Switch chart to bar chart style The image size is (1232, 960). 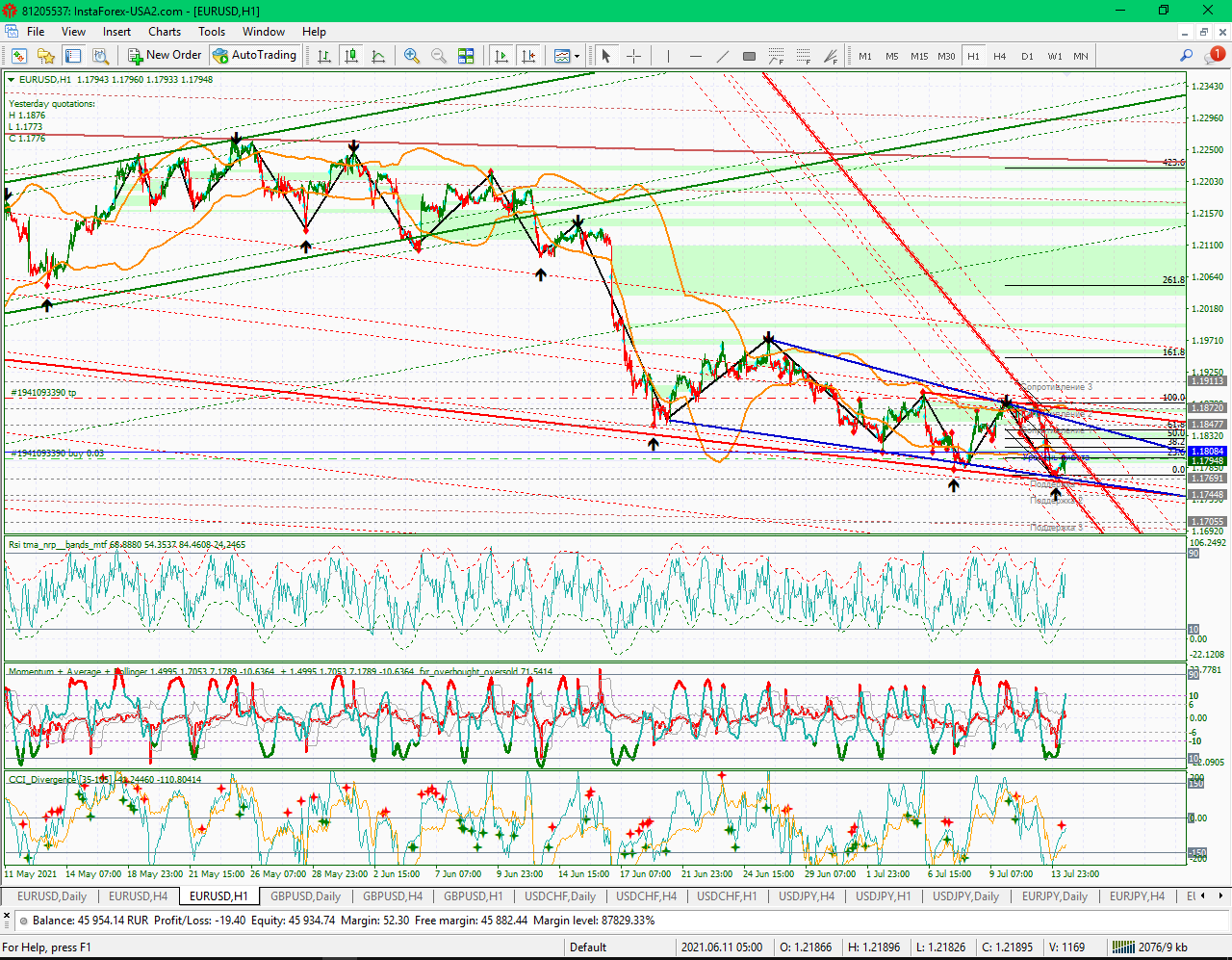point(324,56)
